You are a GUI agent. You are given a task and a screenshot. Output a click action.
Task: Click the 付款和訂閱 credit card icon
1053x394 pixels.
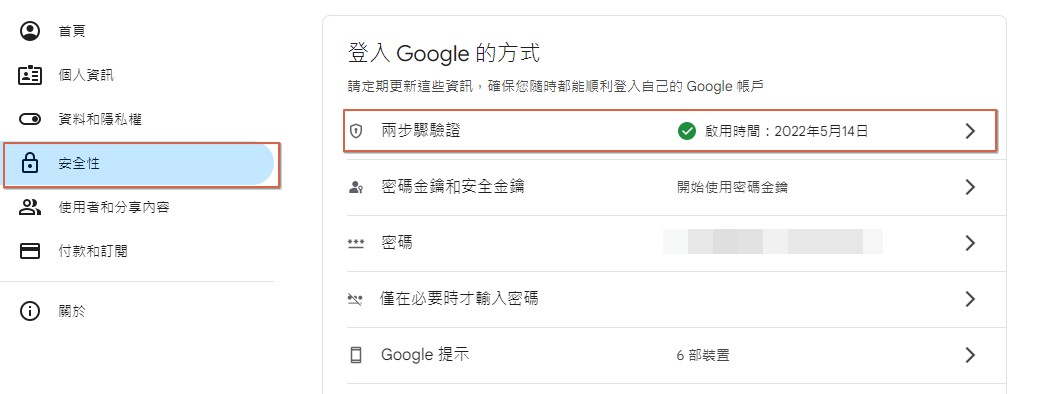point(30,251)
